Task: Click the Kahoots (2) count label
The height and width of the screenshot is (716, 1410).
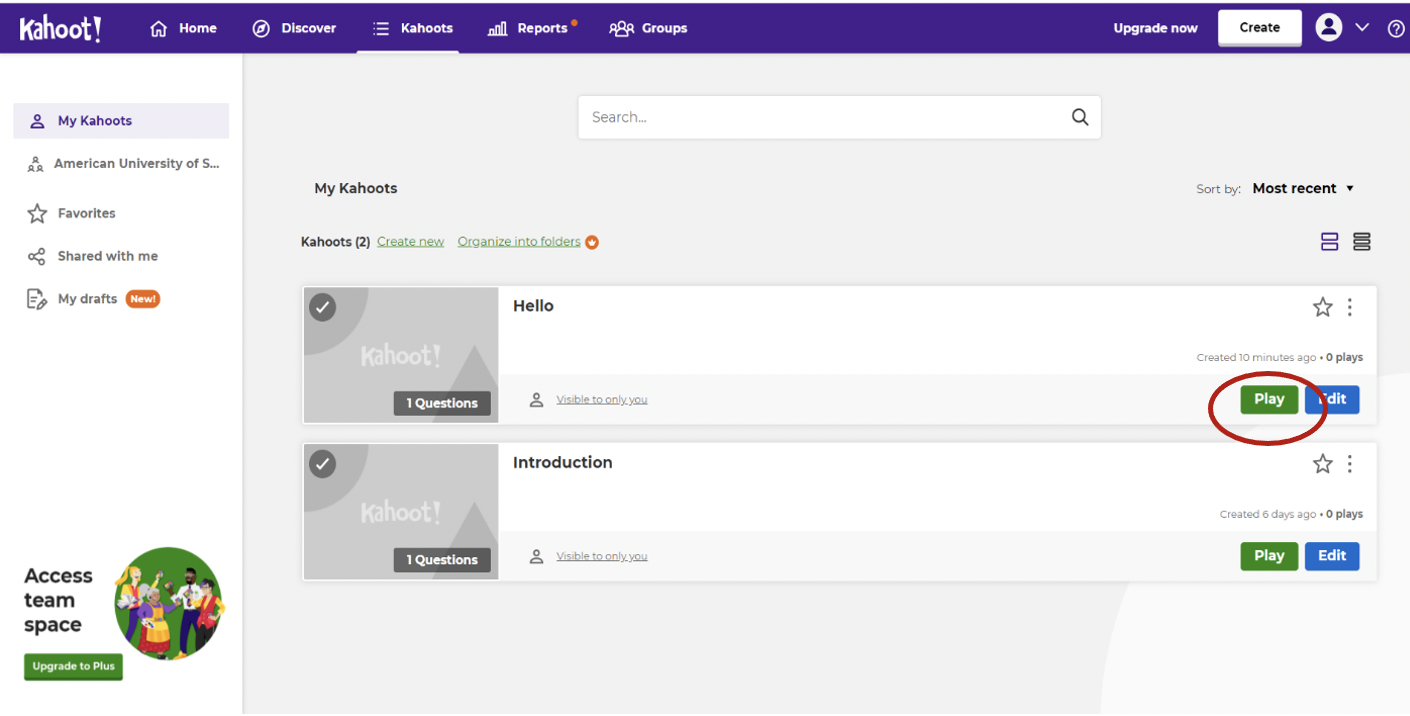Action: [335, 242]
